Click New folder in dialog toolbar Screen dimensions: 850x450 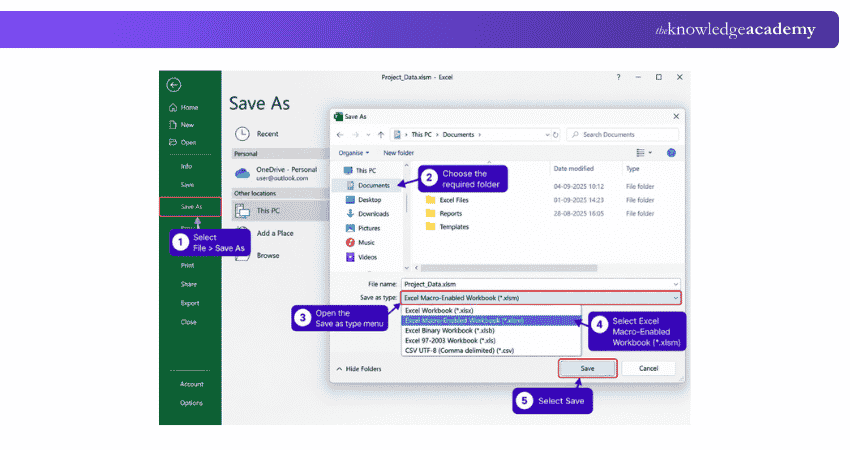398,153
